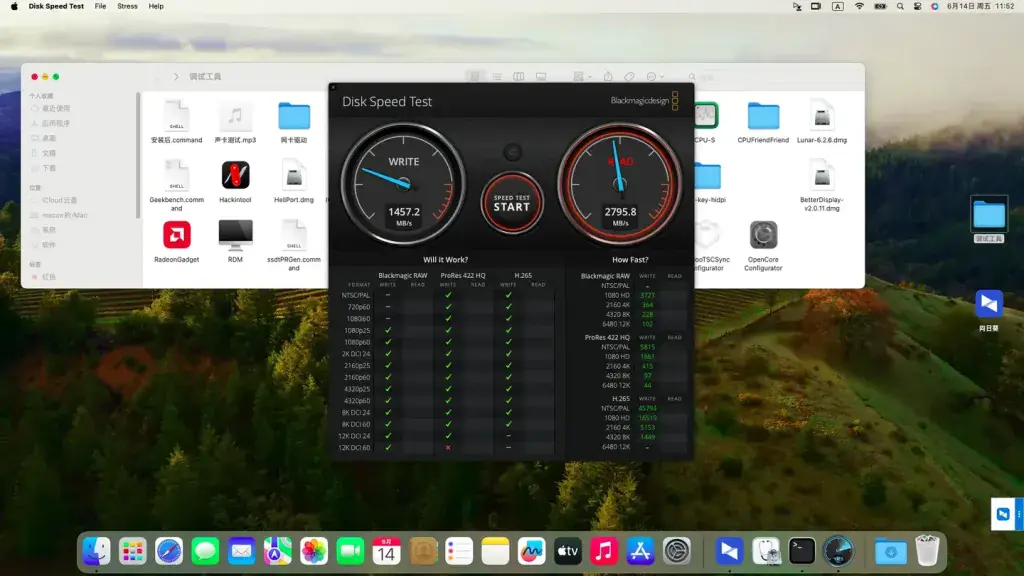The width and height of the screenshot is (1024, 576).
Task: Open 调试工具 folder on desktop
Action: coord(988,219)
